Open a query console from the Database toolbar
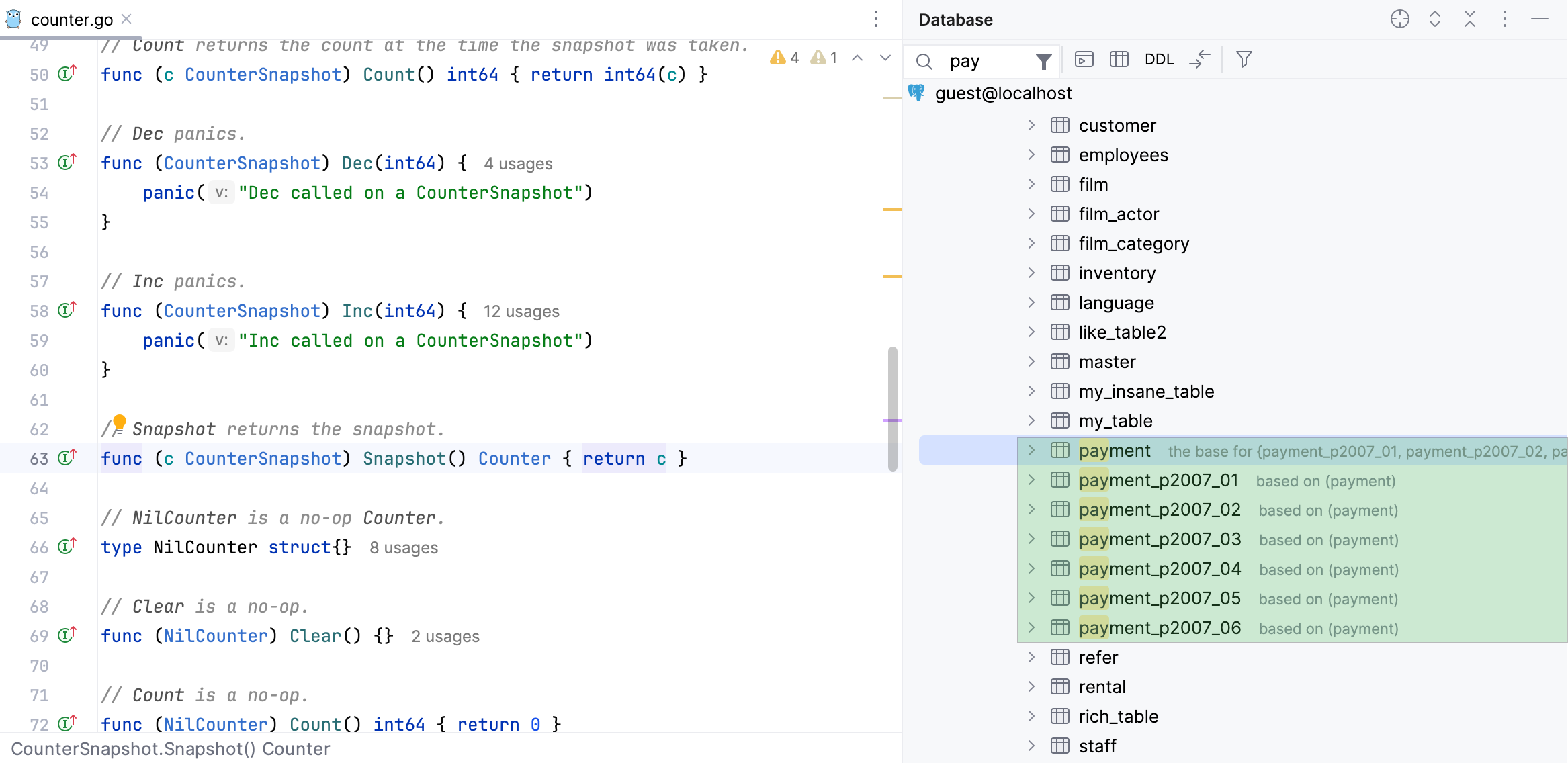1568x763 pixels. (1084, 60)
